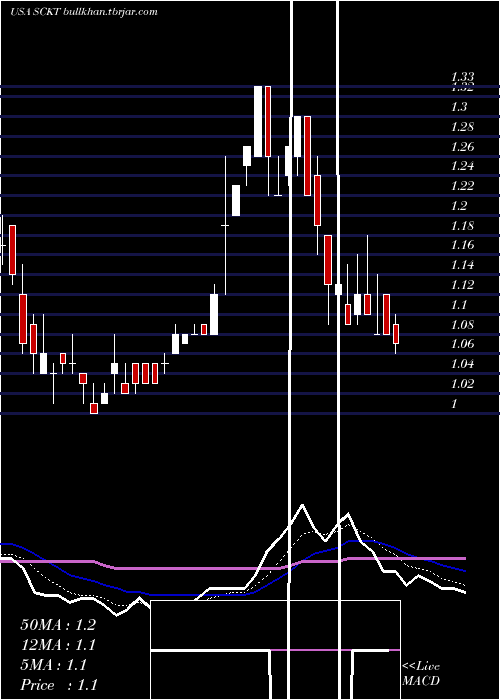Click the 1.04 price axis label
Image resolution: width=500 pixels, height=700 pixels.
tap(462, 363)
